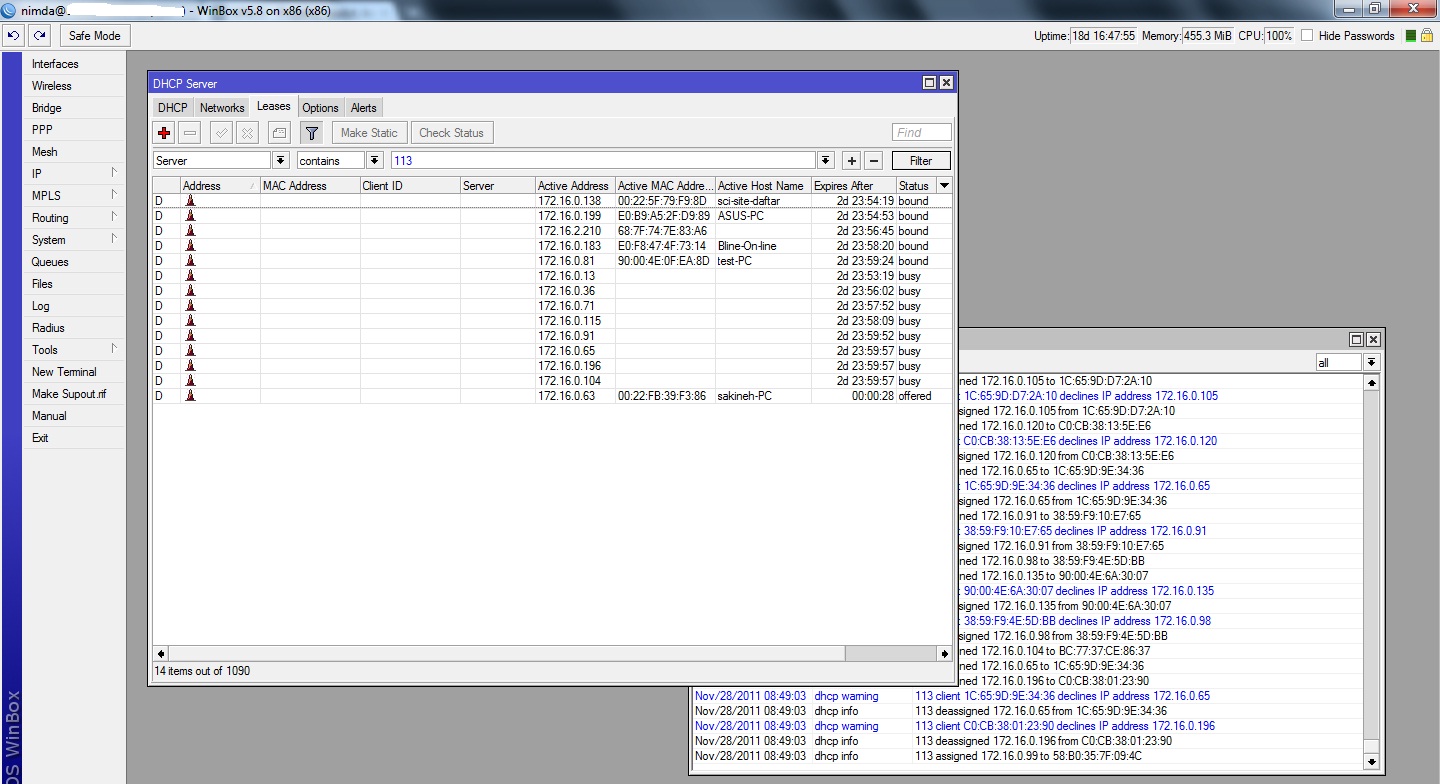Click the '14 items out of 1090' status text
The image size is (1440, 784).
coord(202,671)
